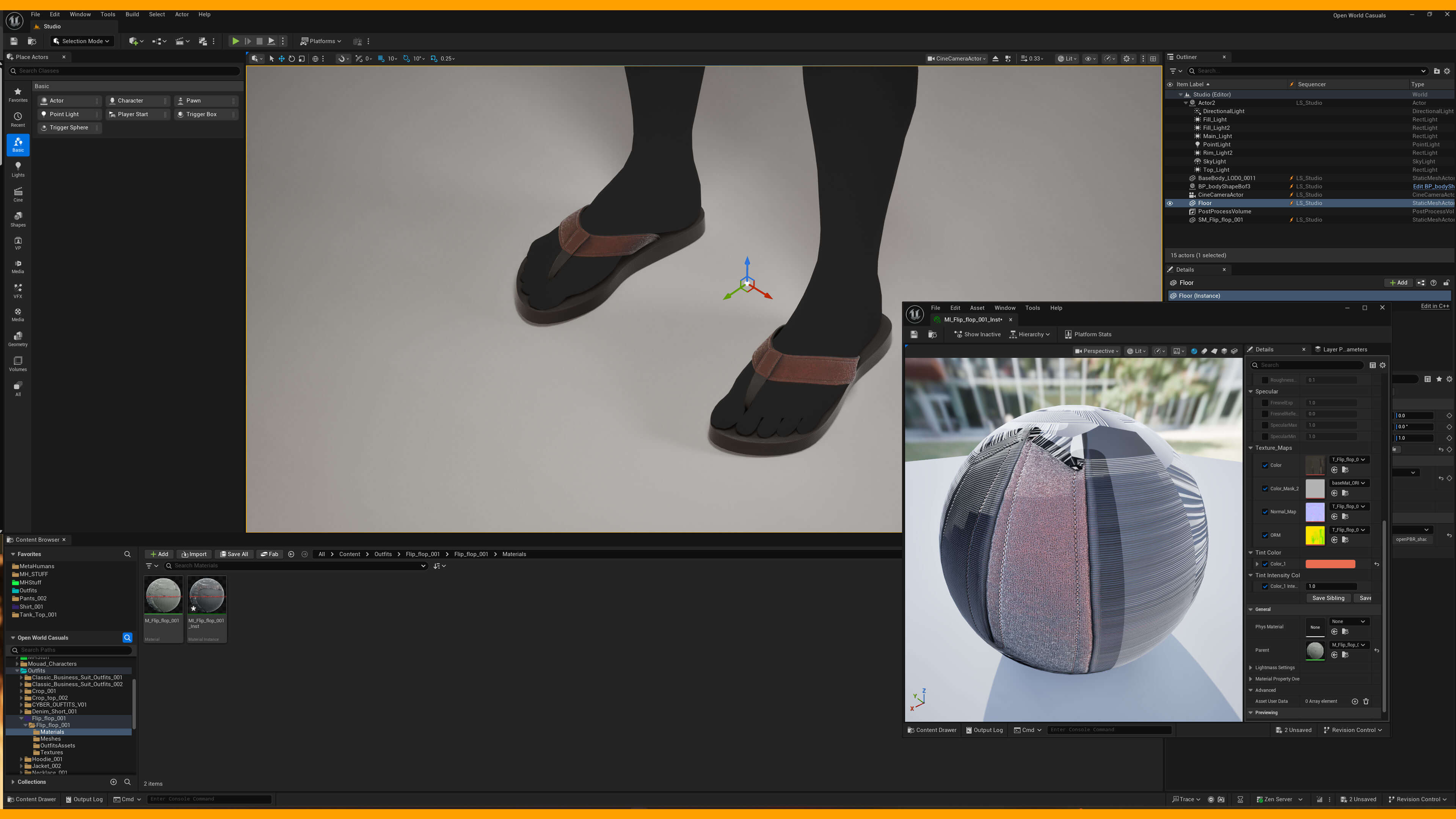Toggle the Color texture checkbox

tap(1265, 465)
